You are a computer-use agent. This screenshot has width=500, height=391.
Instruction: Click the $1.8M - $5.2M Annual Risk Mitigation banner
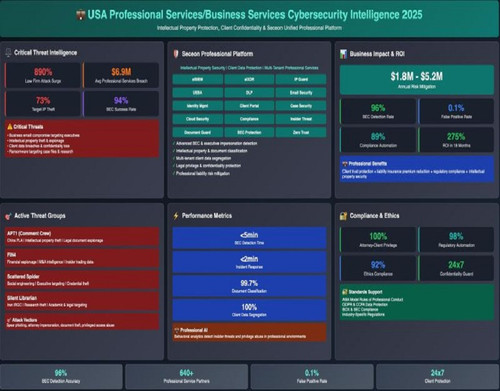(417, 80)
